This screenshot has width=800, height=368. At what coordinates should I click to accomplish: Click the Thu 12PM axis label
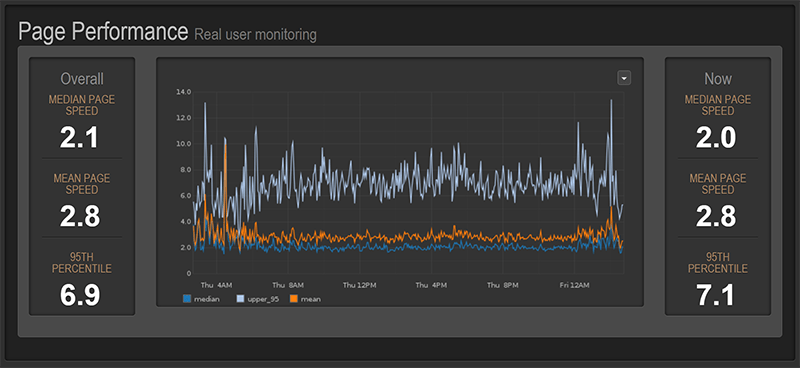pyautogui.click(x=360, y=285)
